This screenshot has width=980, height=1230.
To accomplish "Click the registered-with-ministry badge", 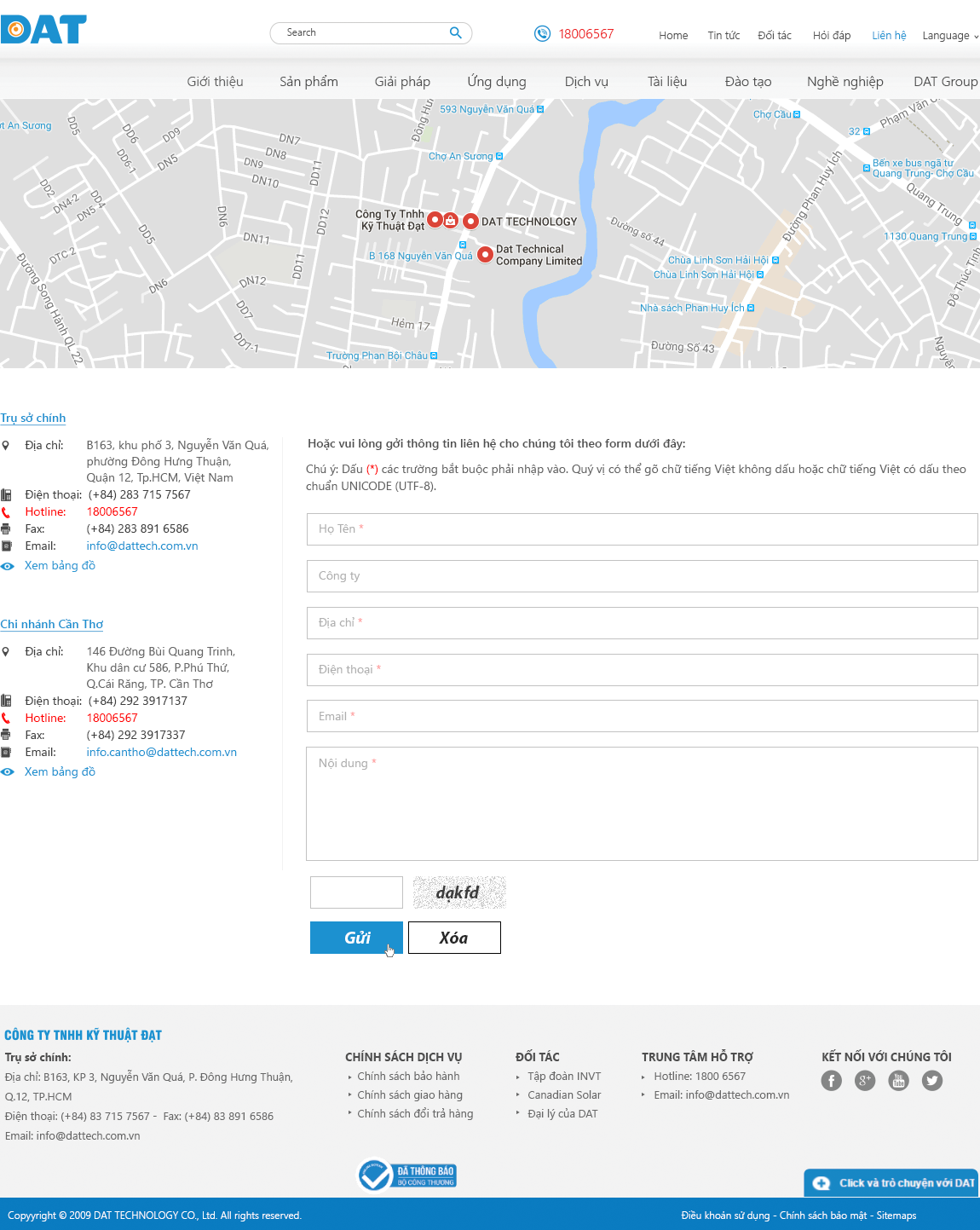I will (x=407, y=1175).
